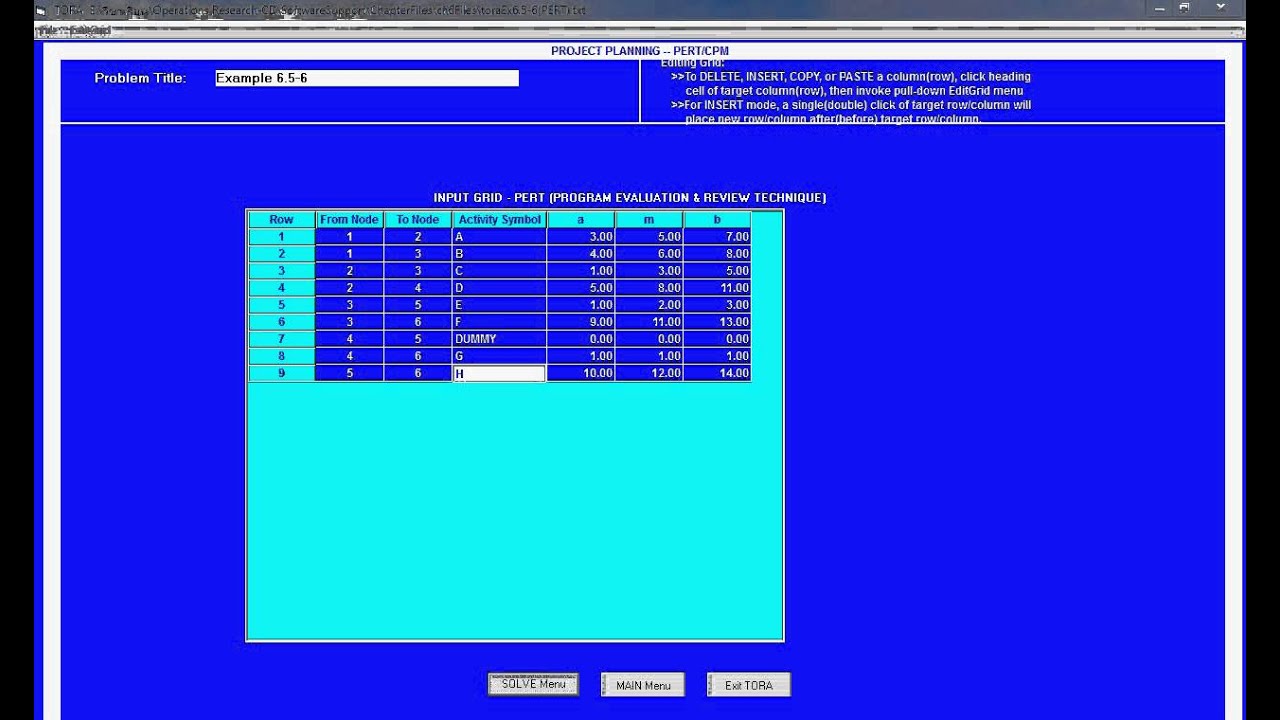Select row heading 9
Image resolution: width=1280 pixels, height=720 pixels.
281,373
